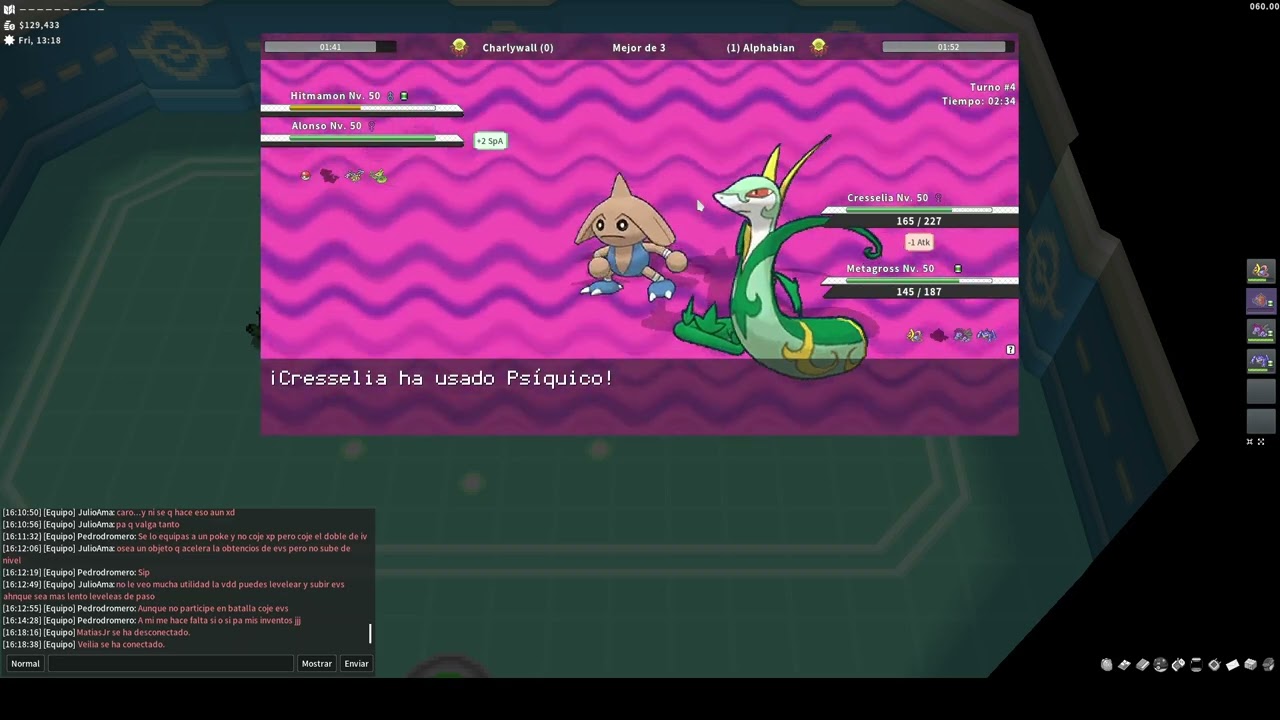1280x720 pixels.
Task: Select Cresselia in the party sidebar
Action: tap(1260, 270)
